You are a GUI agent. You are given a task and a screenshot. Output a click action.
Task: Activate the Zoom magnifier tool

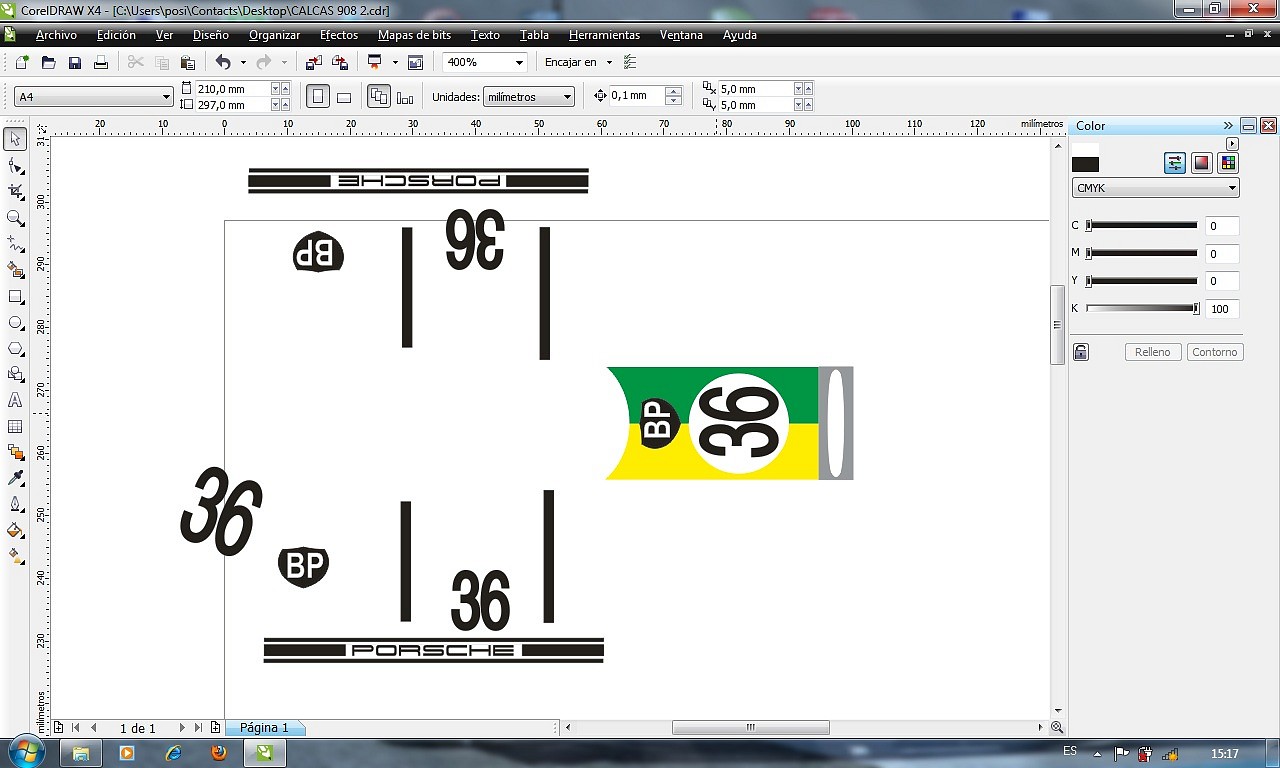coord(15,217)
